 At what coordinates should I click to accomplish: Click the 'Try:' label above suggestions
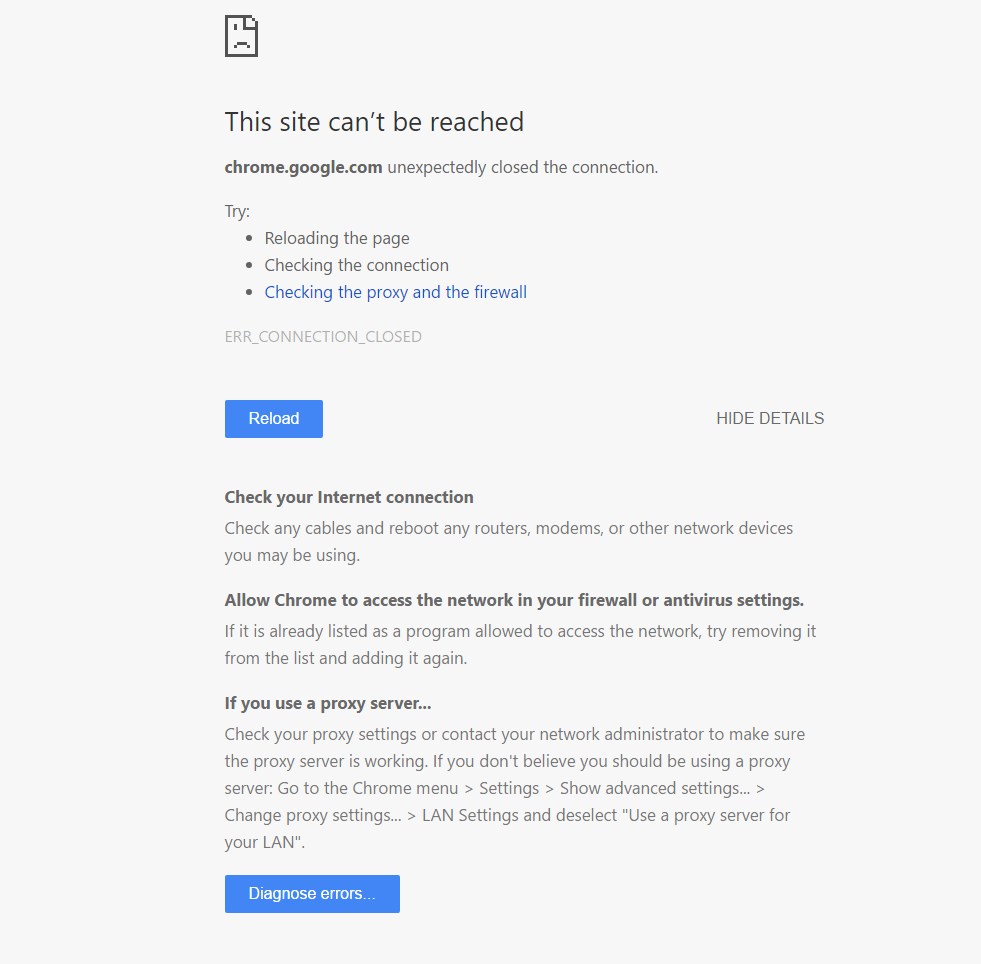pos(237,211)
